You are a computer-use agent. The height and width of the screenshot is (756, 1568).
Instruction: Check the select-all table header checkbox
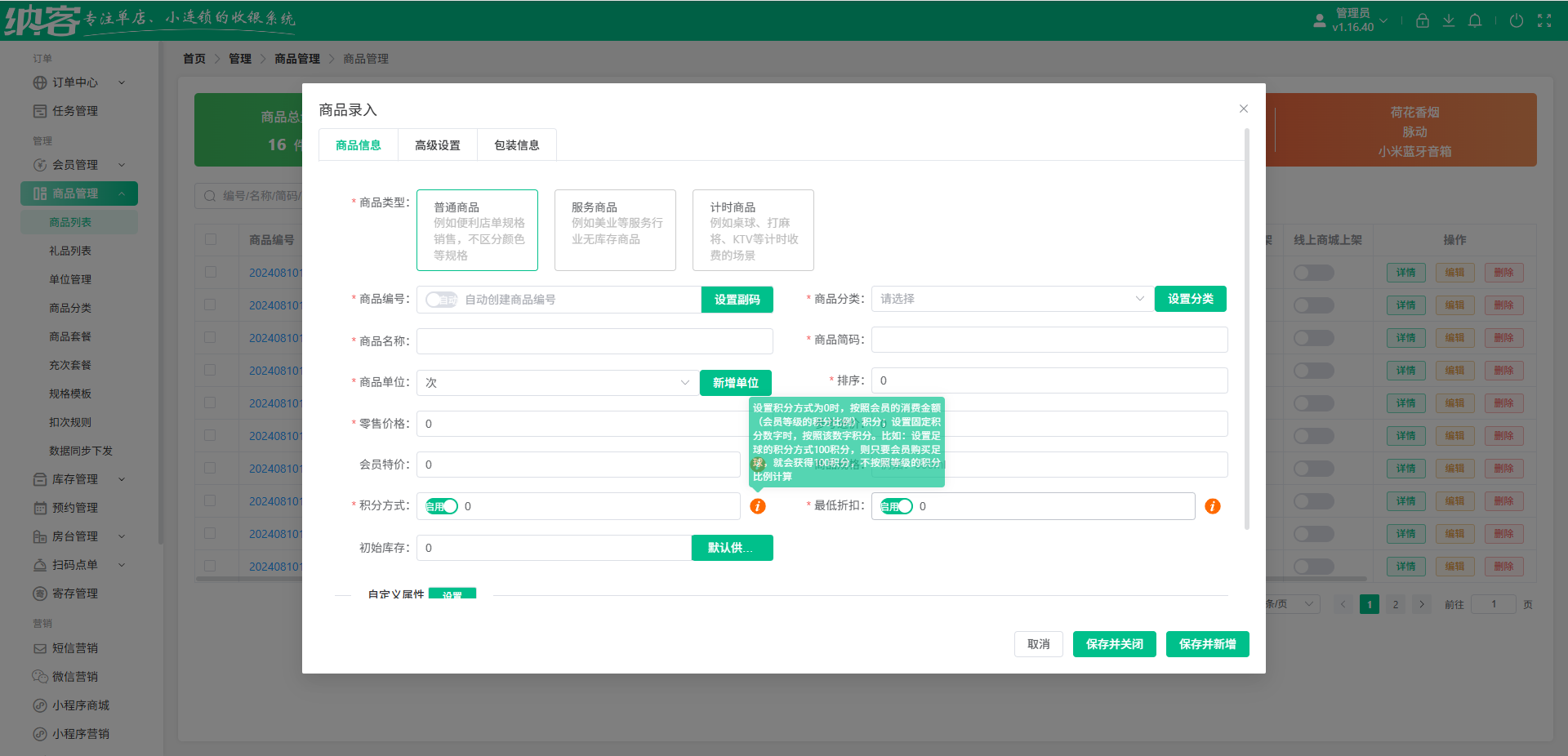pos(211,239)
